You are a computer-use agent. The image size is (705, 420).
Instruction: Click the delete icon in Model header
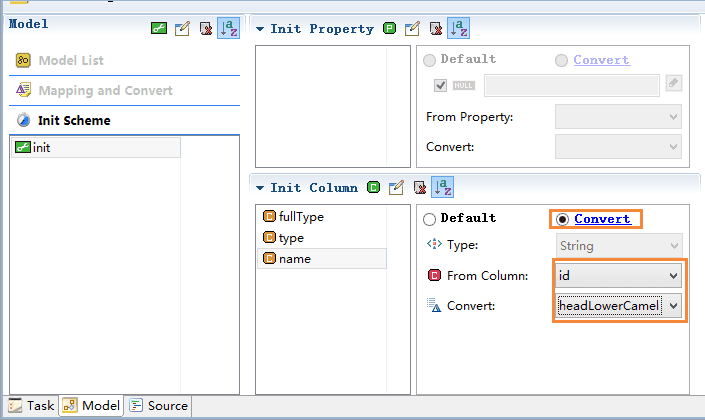(x=206, y=28)
